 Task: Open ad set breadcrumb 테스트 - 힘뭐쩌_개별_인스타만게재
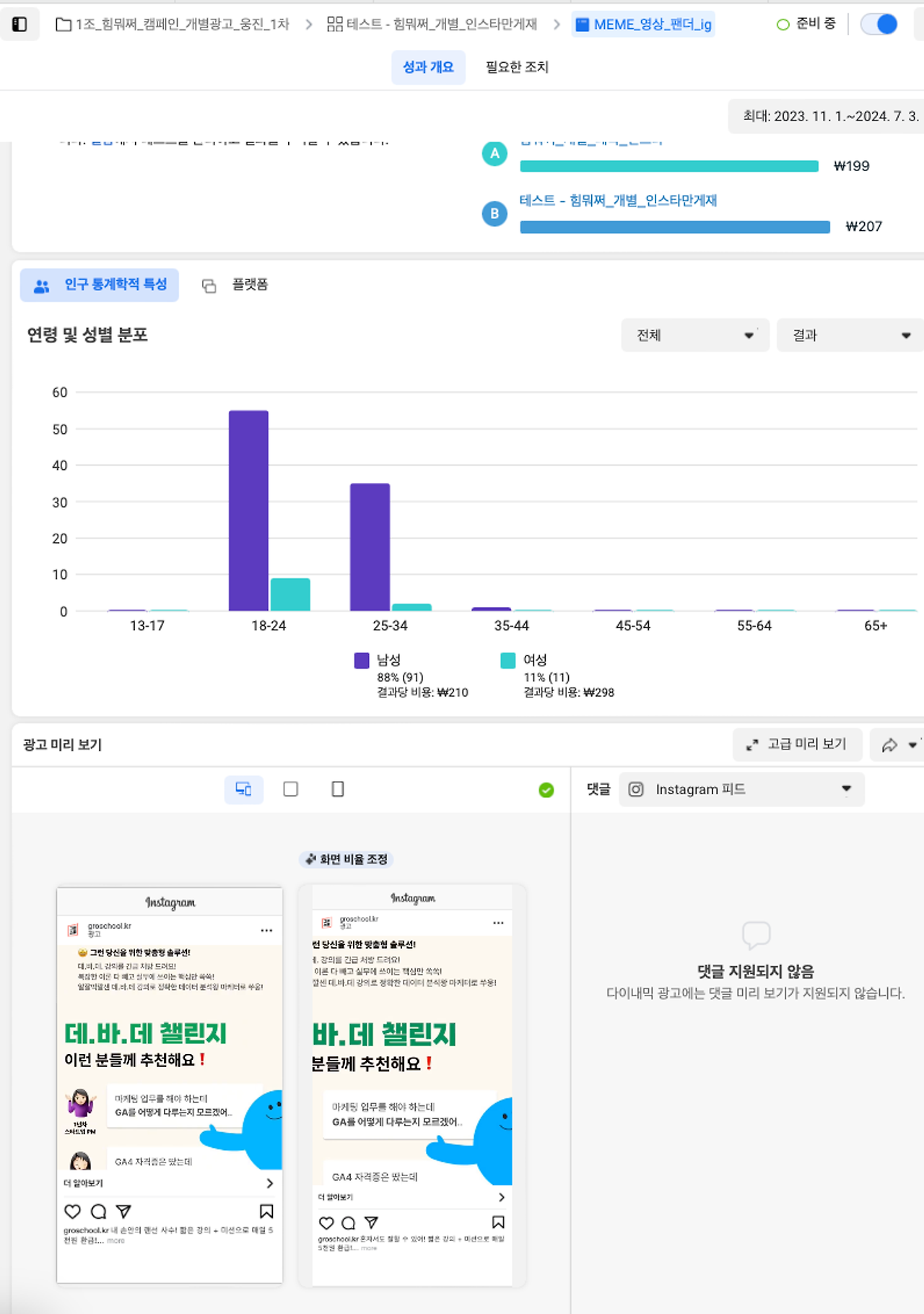click(432, 25)
